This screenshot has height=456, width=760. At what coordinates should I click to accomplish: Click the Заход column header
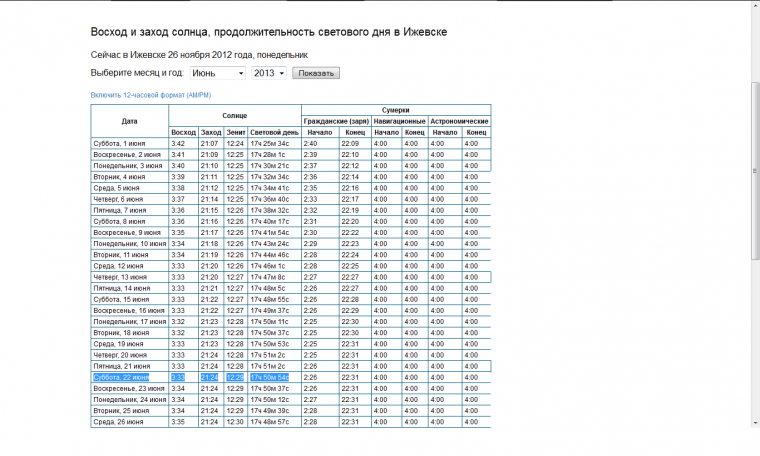[x=210, y=132]
